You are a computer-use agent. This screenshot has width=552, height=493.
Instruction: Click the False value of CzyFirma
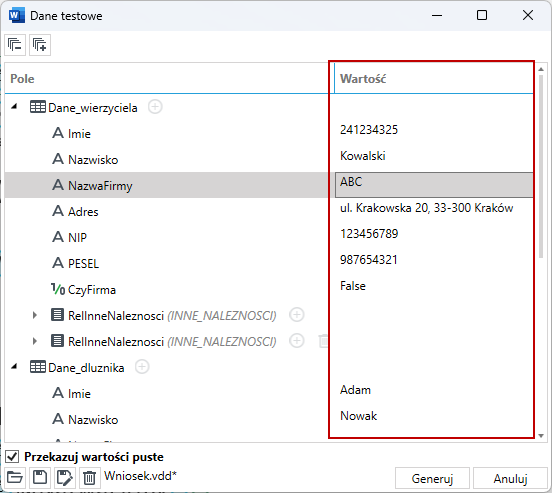[353, 286]
